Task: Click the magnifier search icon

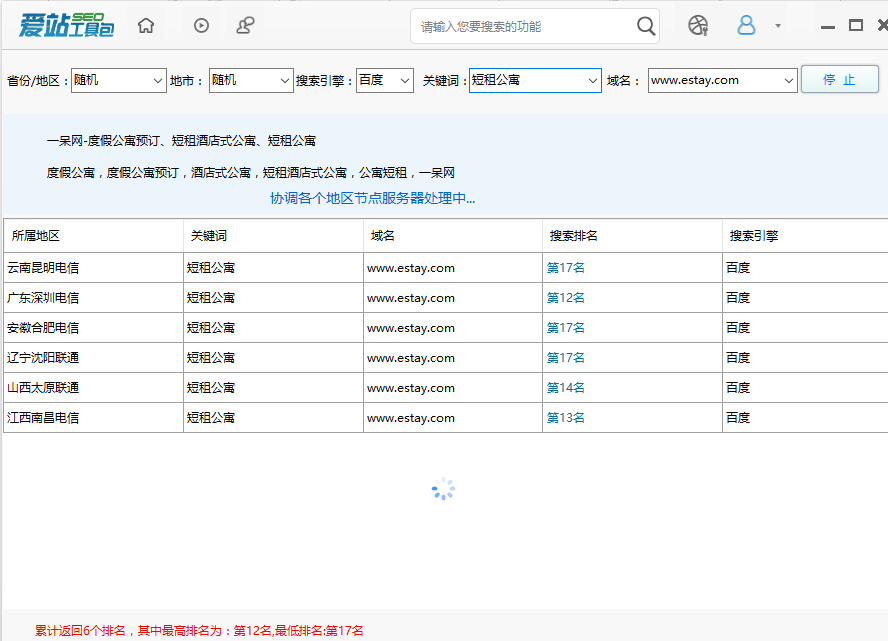Action: (x=647, y=26)
